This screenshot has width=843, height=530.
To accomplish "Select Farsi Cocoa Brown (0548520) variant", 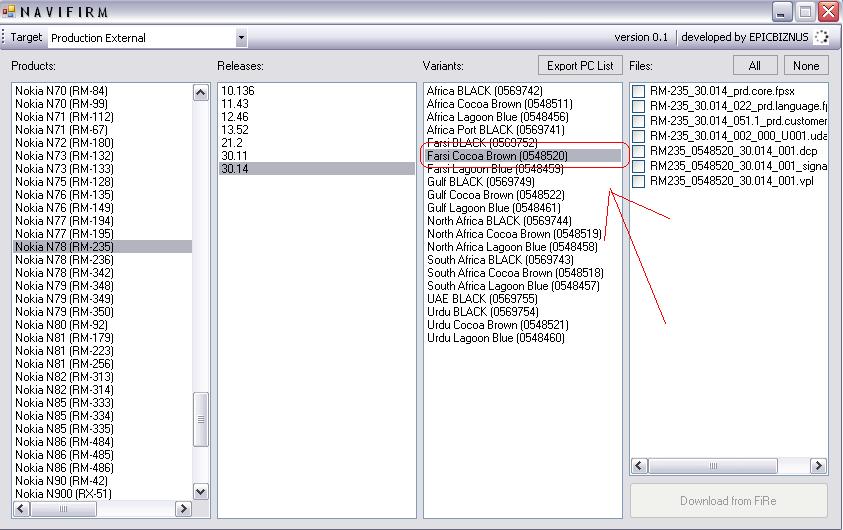I will pos(523,156).
